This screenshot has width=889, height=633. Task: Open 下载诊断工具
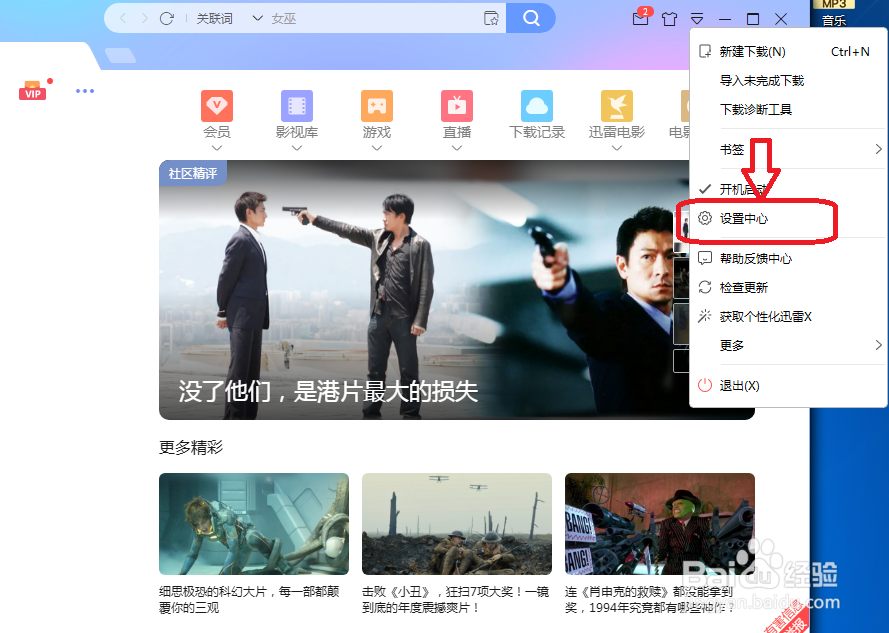(x=789, y=109)
